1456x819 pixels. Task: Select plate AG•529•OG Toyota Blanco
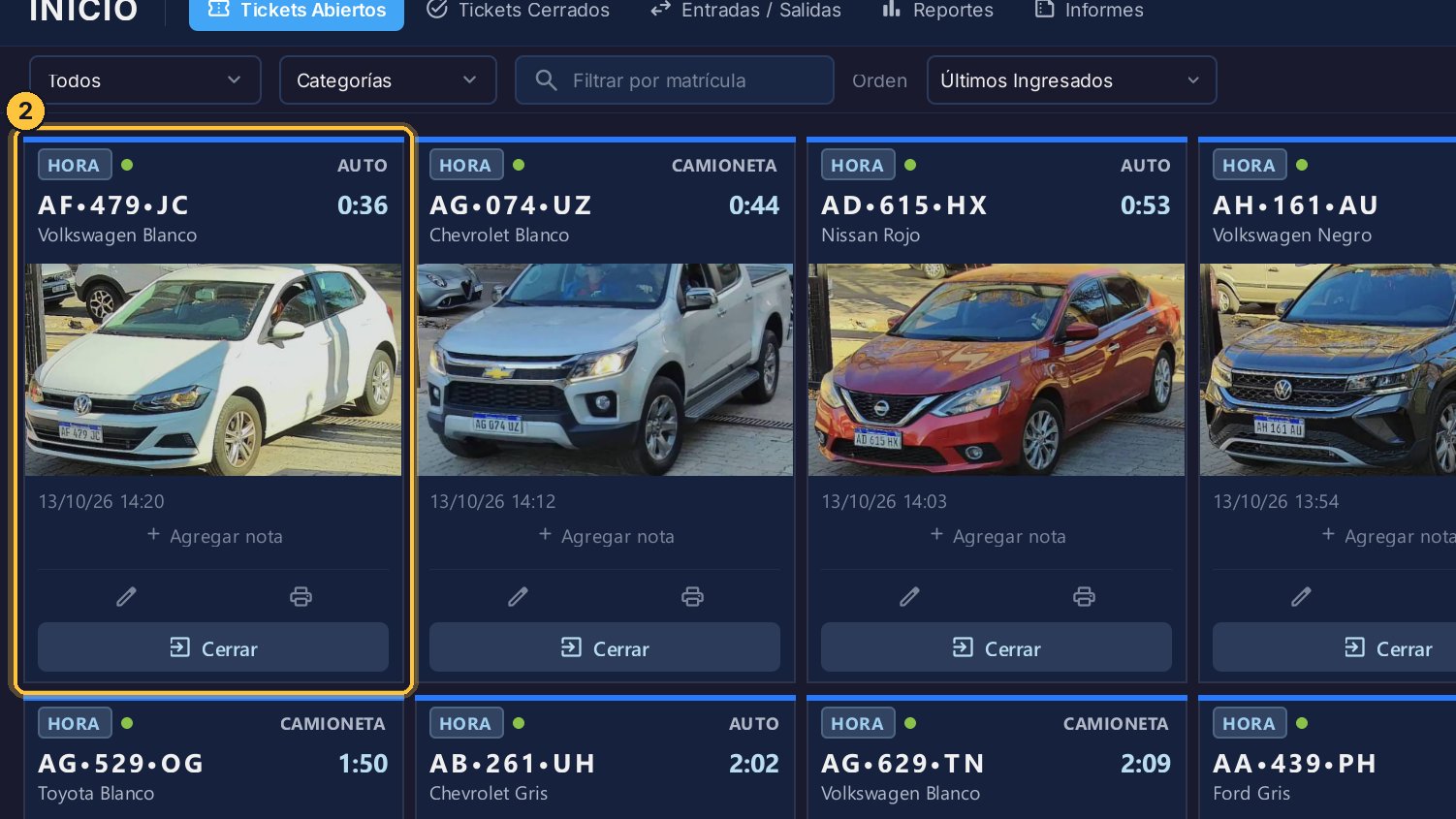pos(121,764)
